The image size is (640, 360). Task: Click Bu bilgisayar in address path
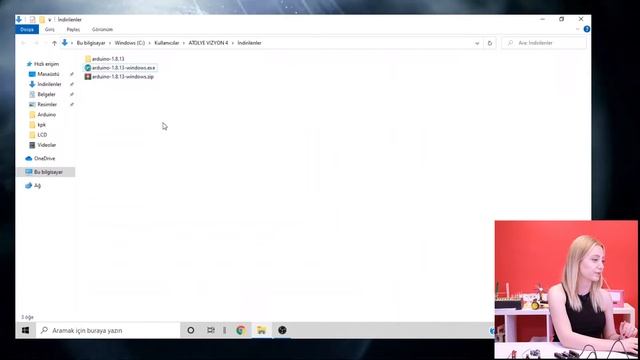(91, 43)
